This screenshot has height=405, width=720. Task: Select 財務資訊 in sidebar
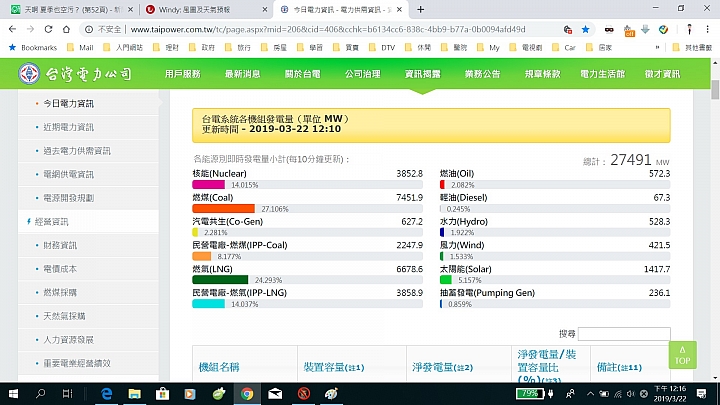(60, 245)
